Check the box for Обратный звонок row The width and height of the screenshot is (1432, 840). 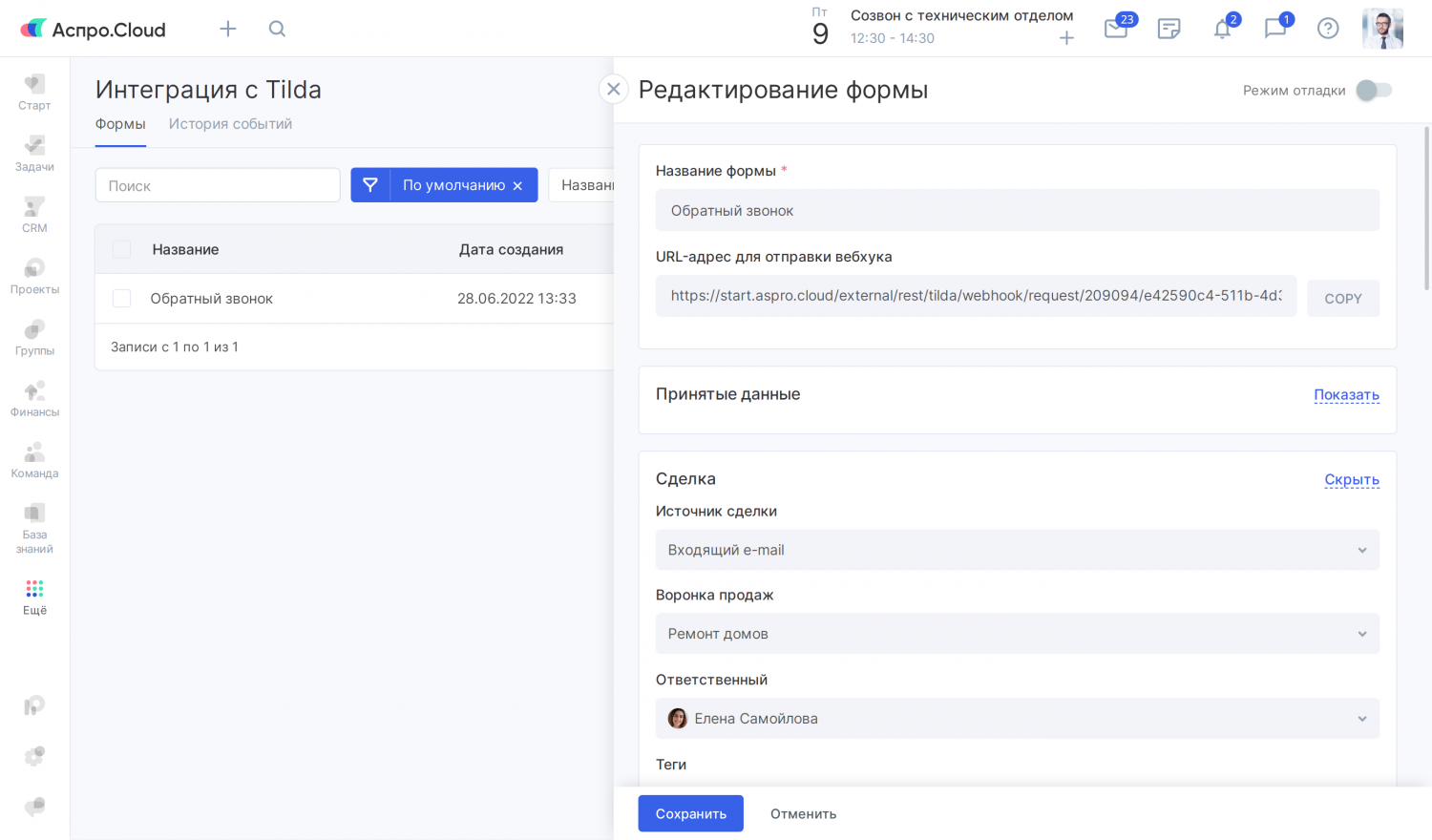(122, 299)
